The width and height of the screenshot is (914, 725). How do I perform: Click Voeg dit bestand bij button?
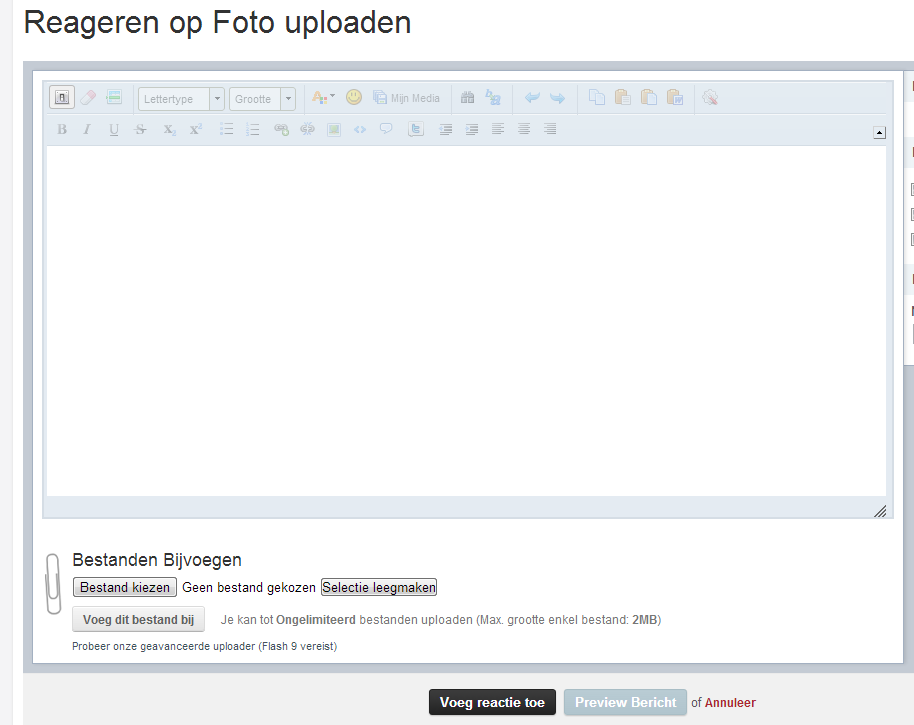138,620
